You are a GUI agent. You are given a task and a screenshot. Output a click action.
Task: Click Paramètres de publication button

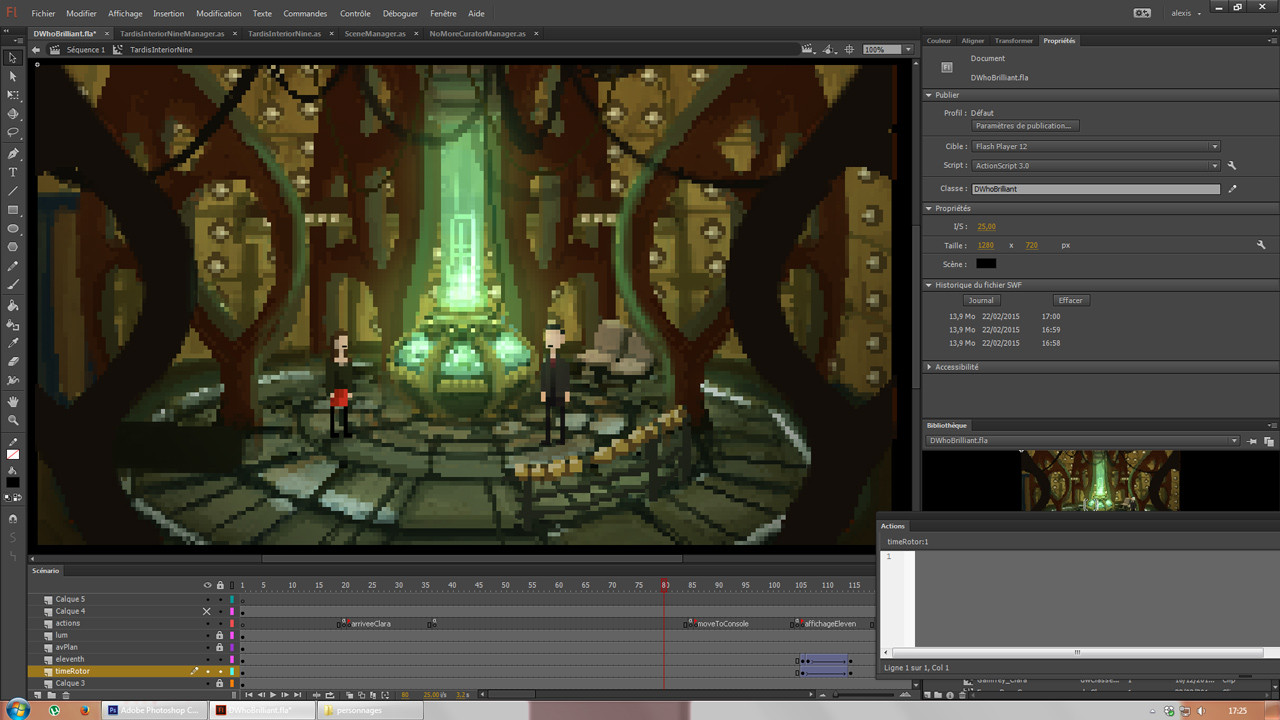[1023, 126]
